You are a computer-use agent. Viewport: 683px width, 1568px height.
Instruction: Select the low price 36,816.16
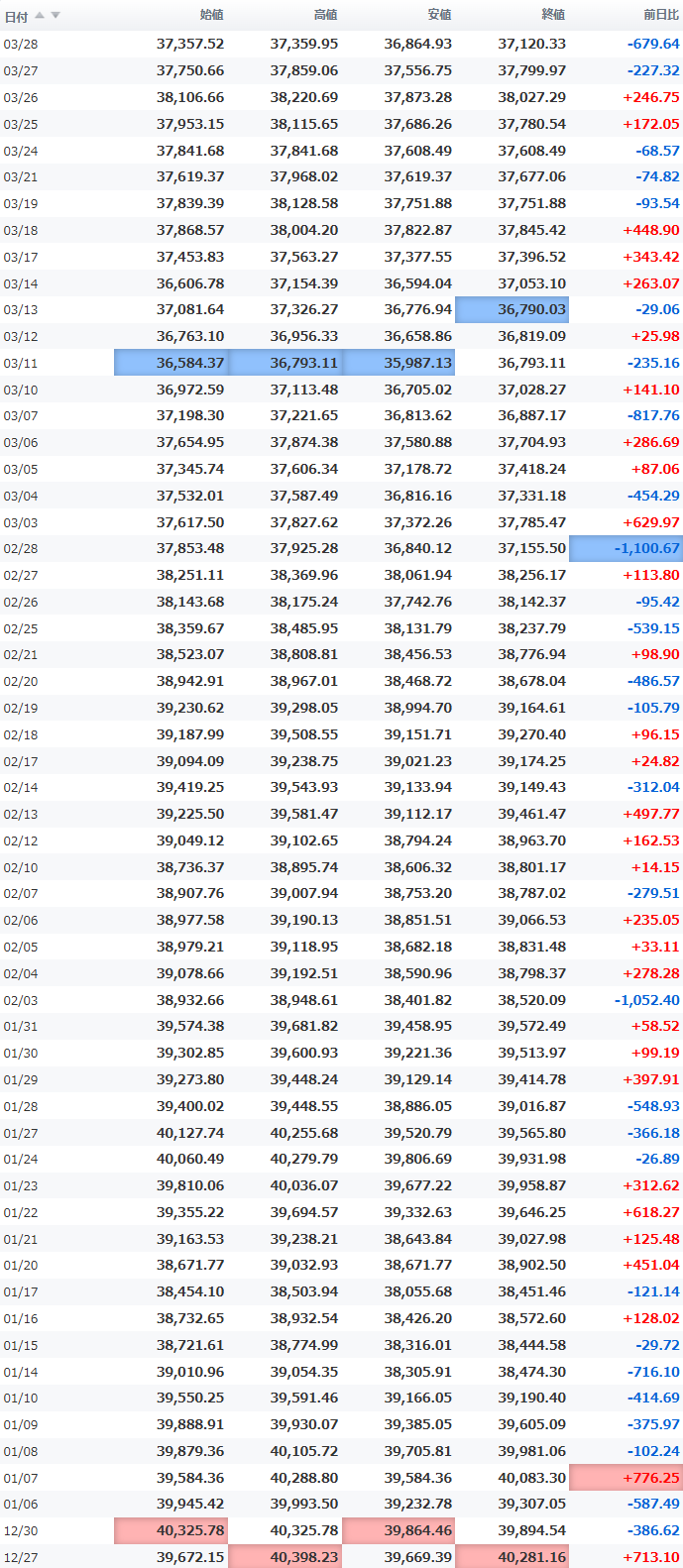418,496
